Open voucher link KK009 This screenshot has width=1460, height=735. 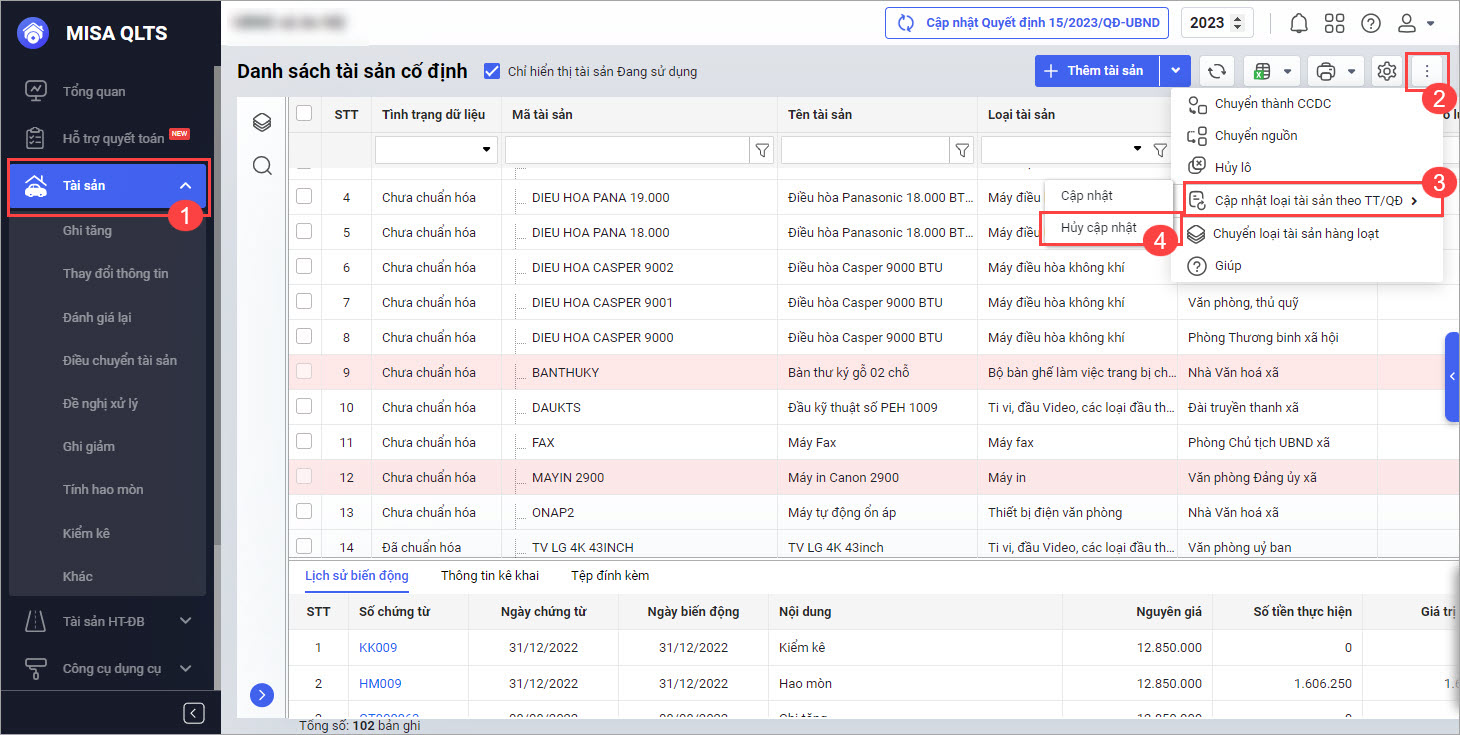(x=378, y=647)
